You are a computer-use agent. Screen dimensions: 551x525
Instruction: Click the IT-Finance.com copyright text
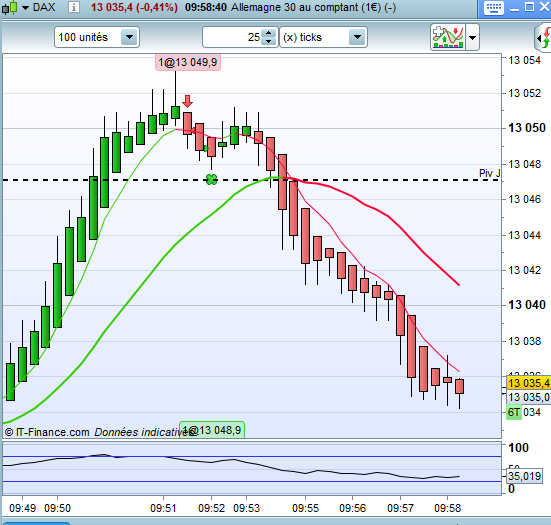coord(47,432)
